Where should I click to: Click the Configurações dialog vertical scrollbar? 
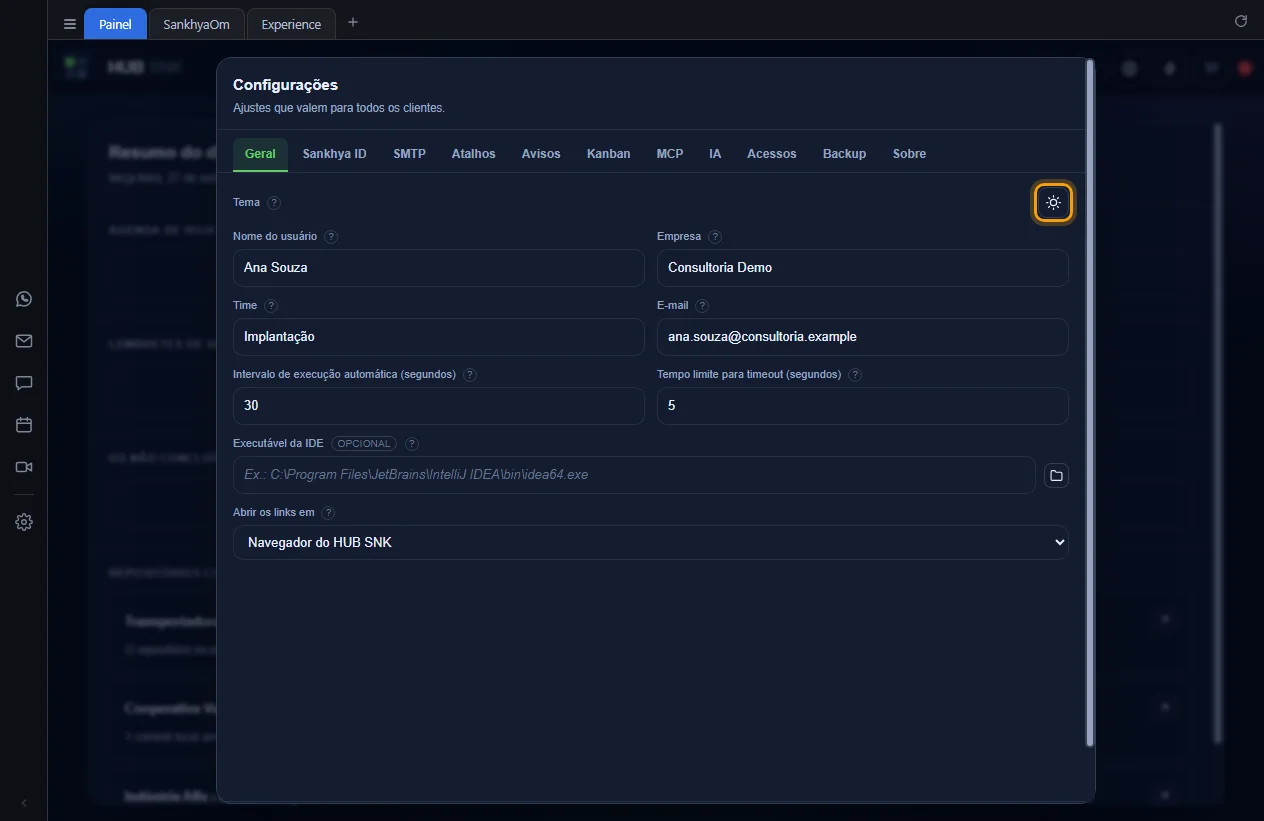click(x=1090, y=403)
